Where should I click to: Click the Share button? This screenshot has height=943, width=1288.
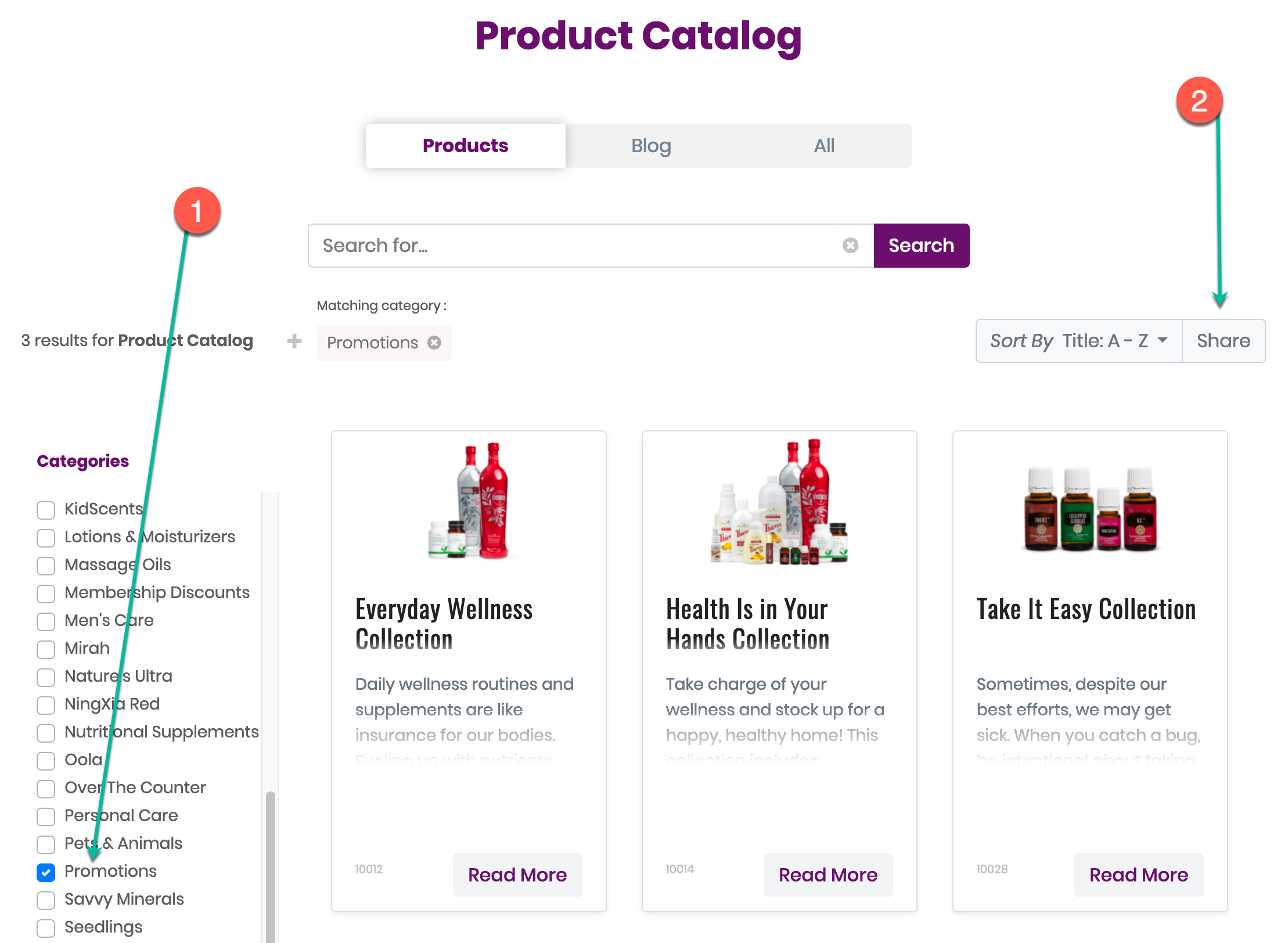point(1223,341)
